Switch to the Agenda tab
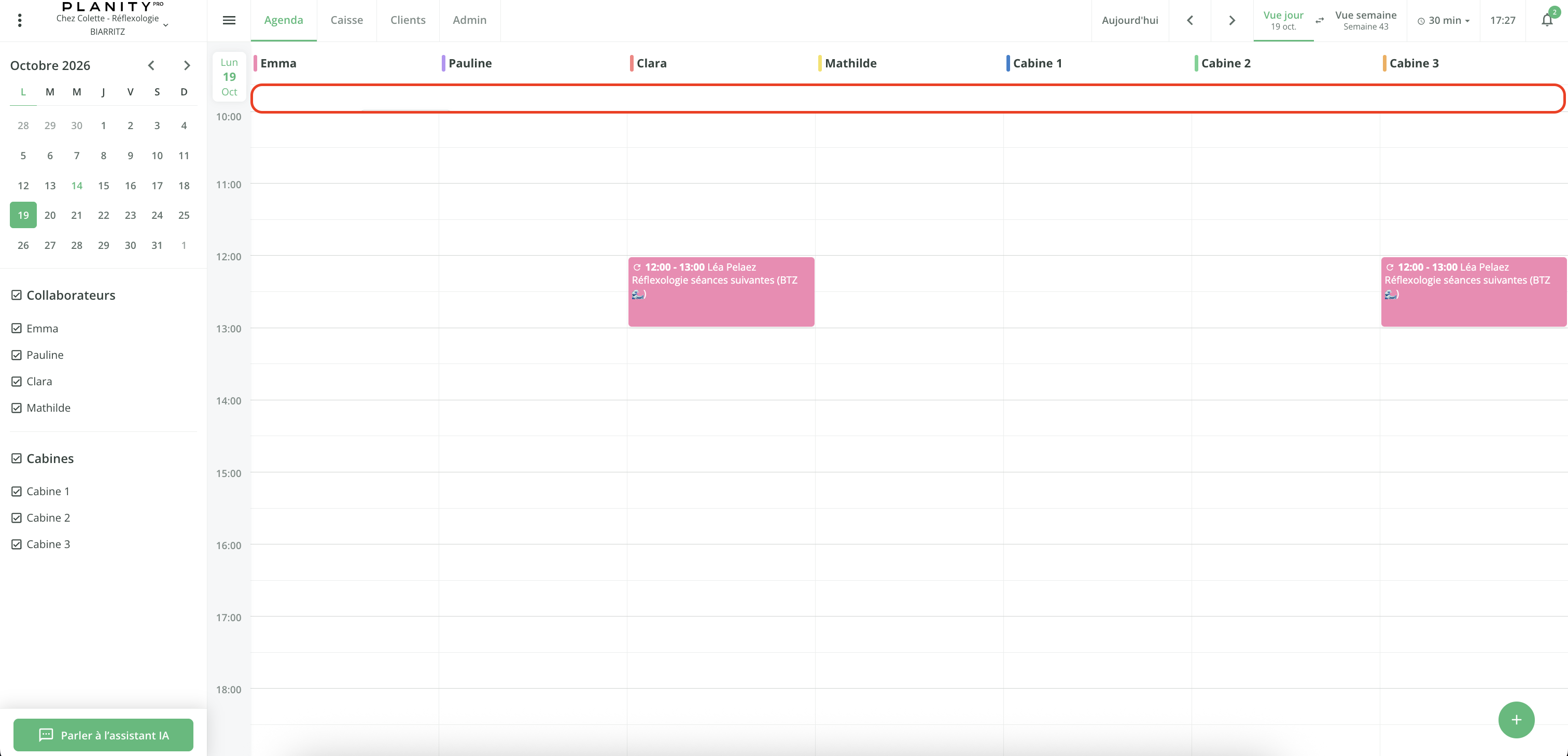 coord(284,20)
